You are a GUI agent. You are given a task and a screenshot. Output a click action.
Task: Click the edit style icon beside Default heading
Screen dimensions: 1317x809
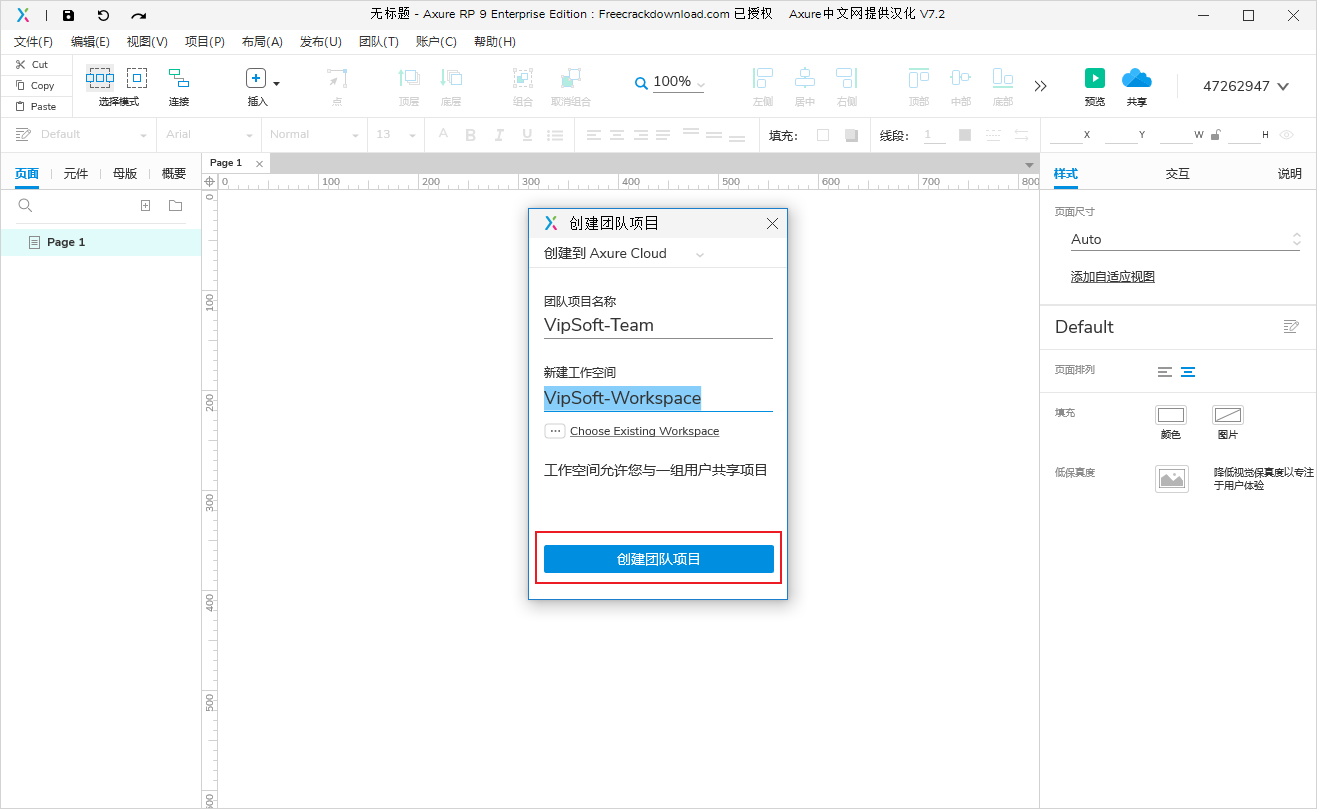point(1291,326)
